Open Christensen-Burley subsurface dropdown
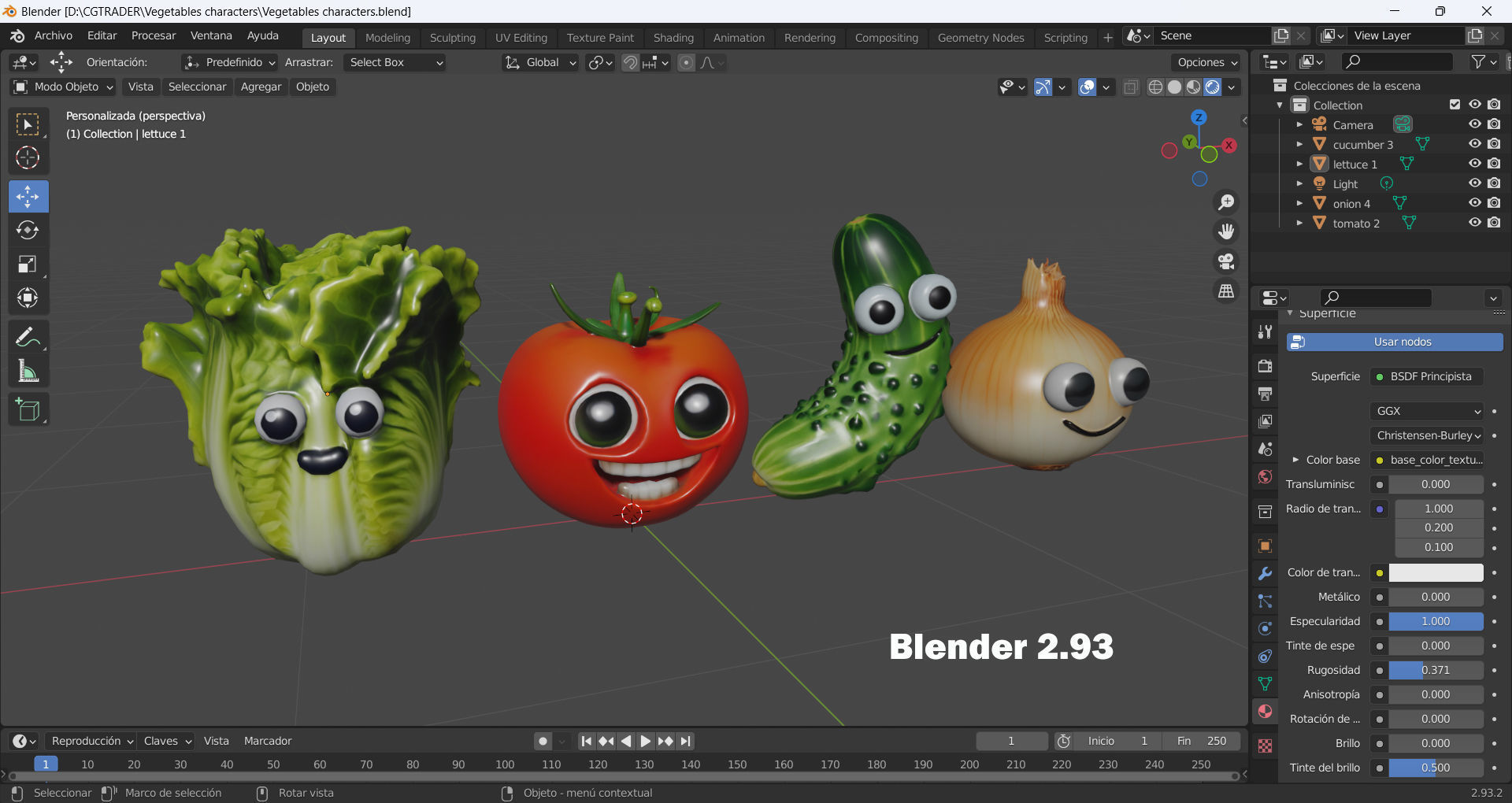Image resolution: width=1512 pixels, height=803 pixels. [1428, 435]
